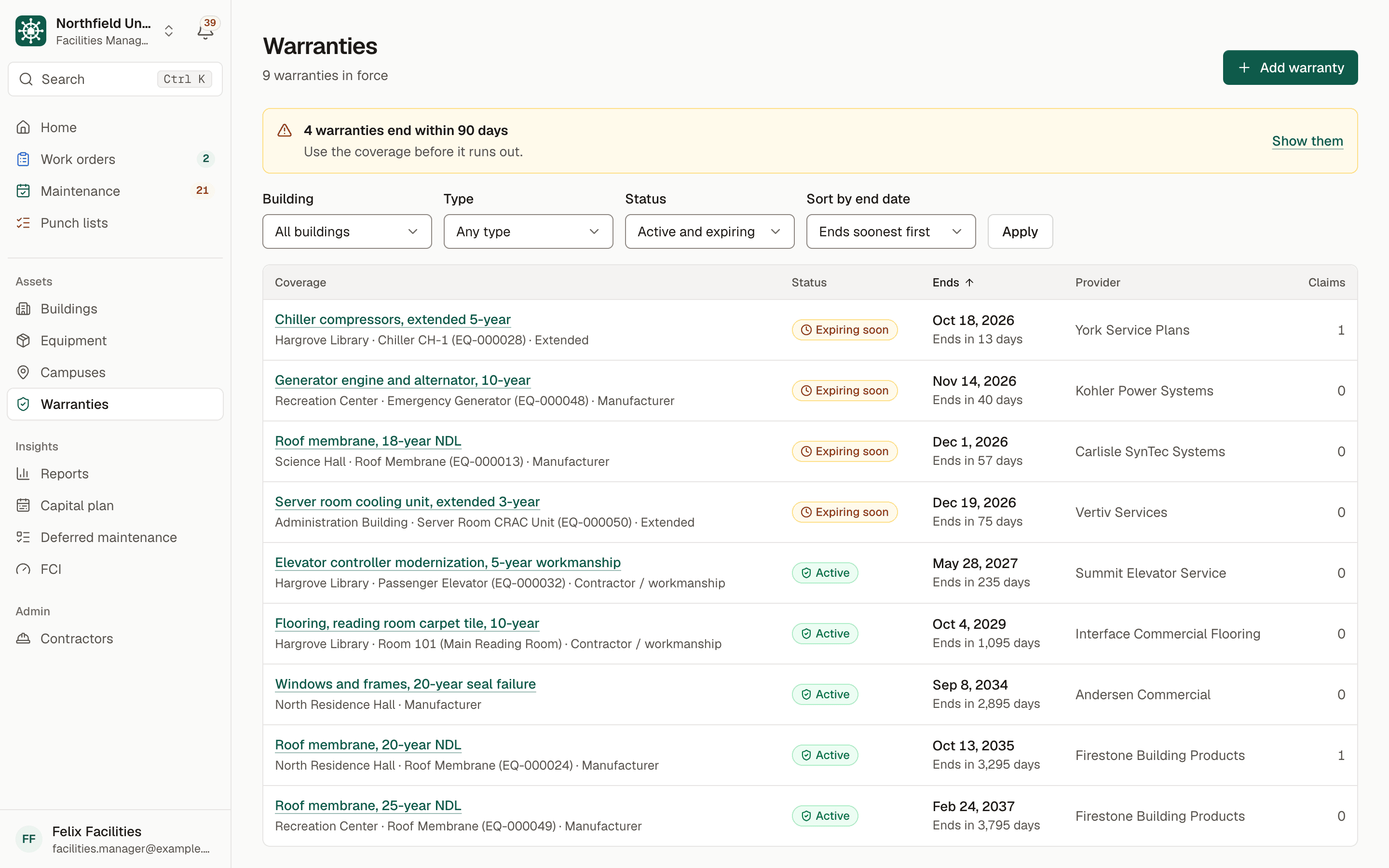Open Maintenance in the sidebar

[x=115, y=191]
